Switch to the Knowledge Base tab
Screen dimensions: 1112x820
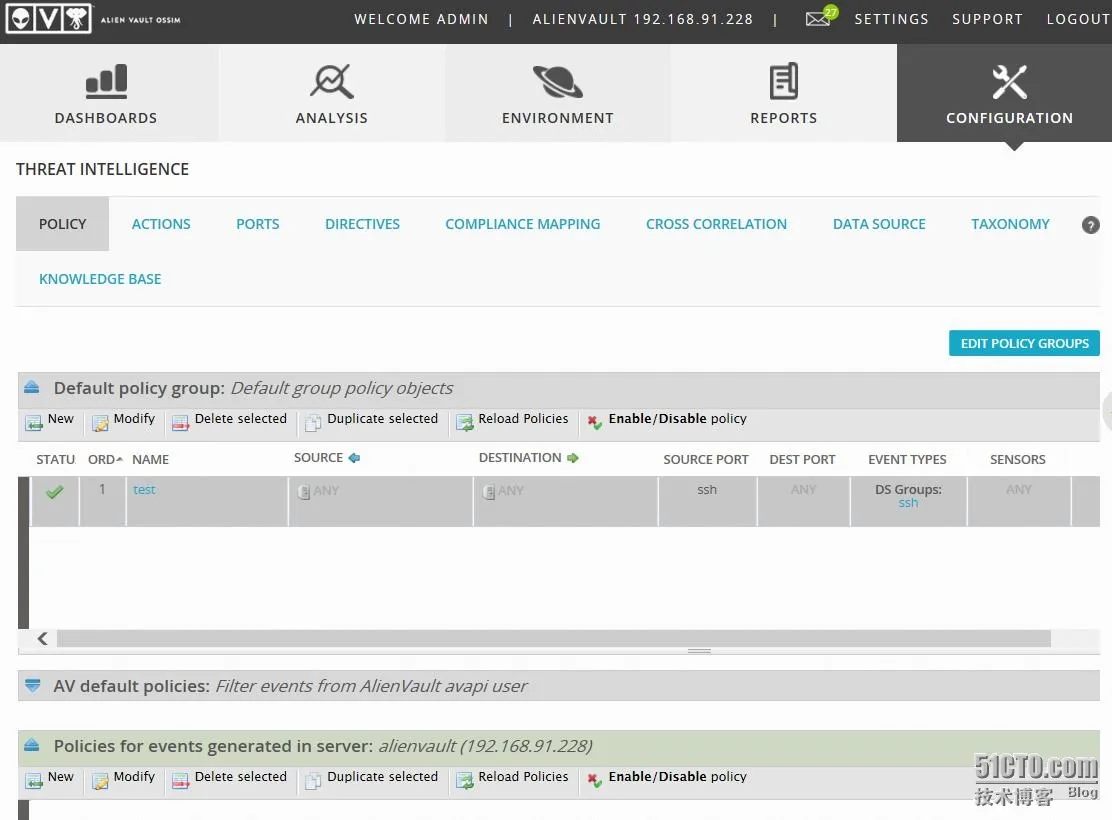coord(100,279)
